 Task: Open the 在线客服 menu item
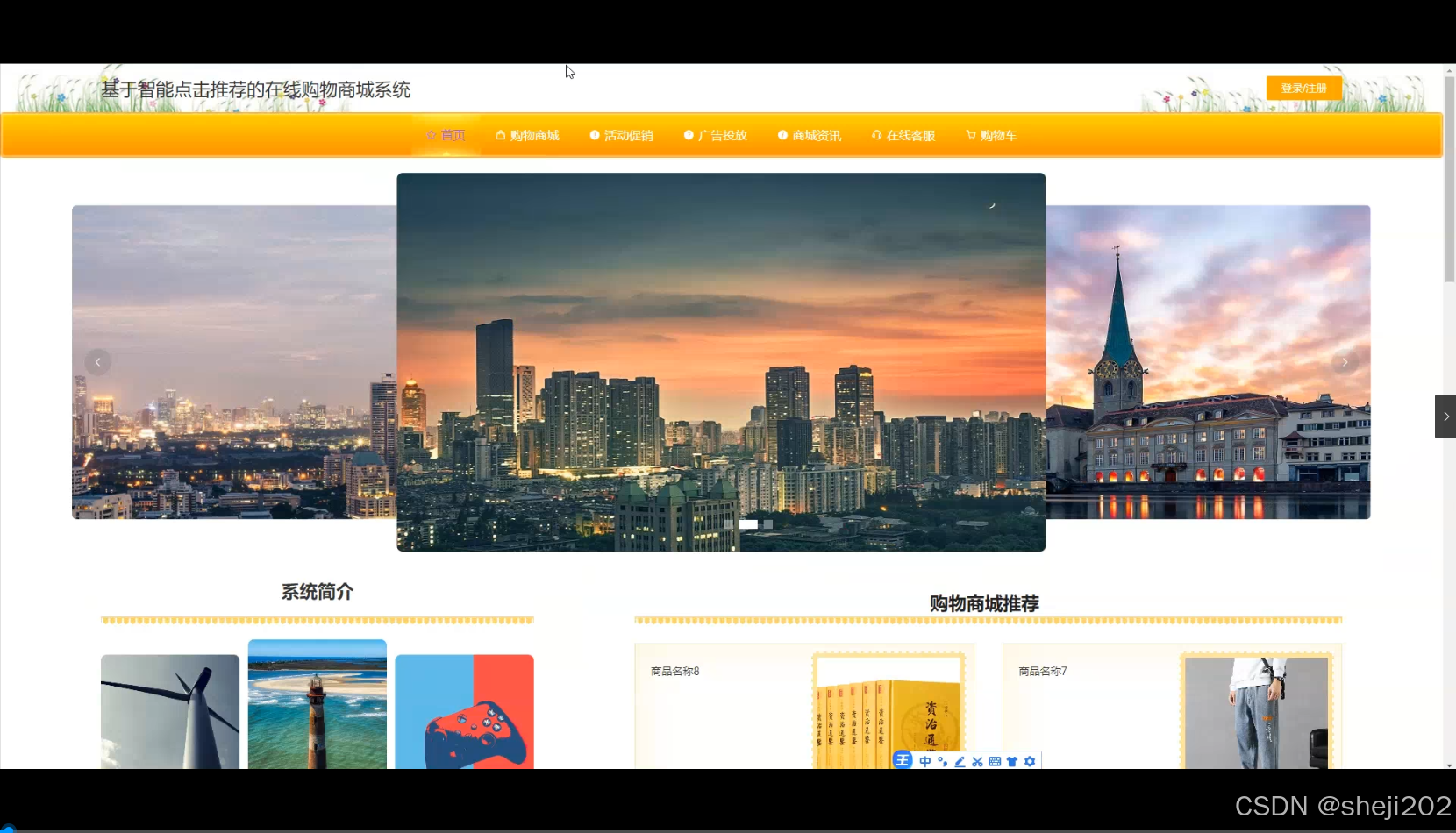tap(903, 135)
